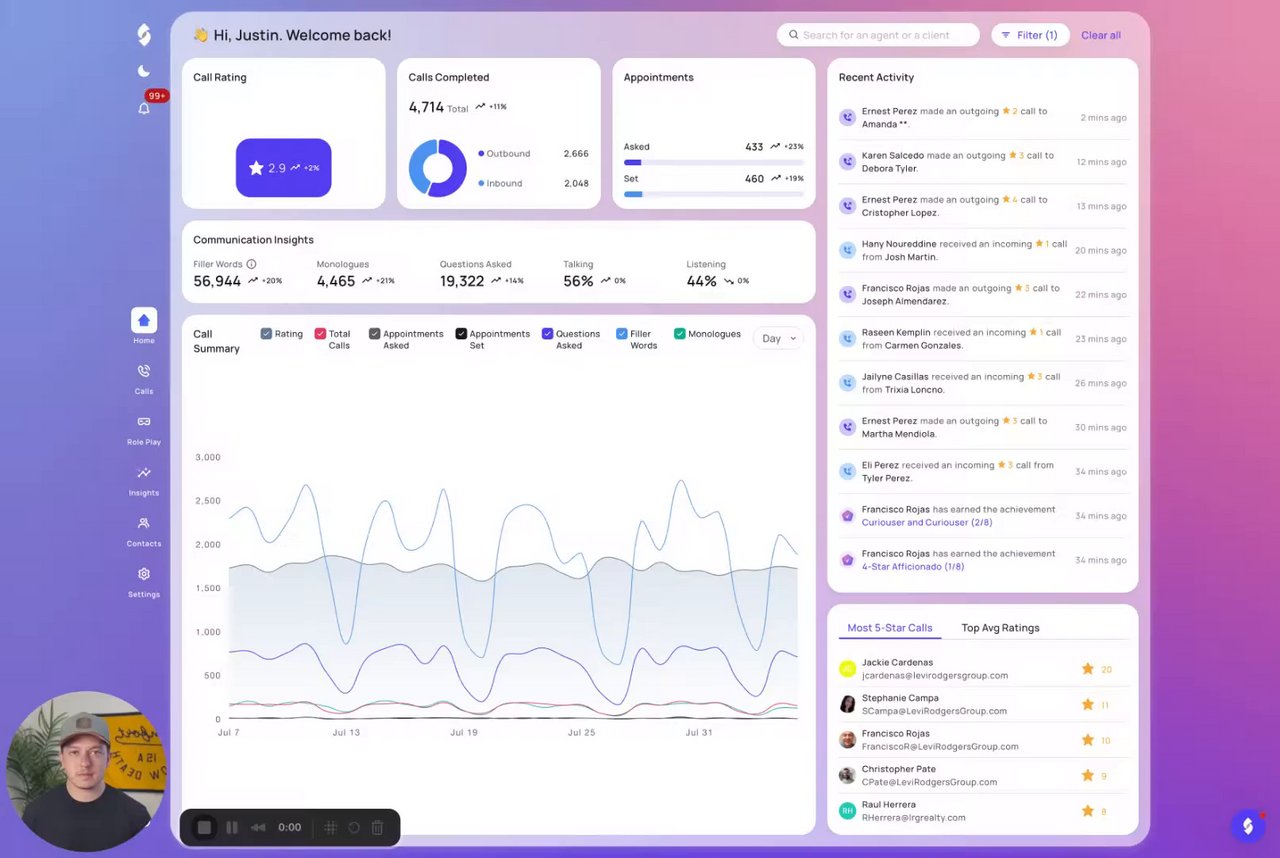This screenshot has height=858, width=1280.
Task: Toggle the Total Calls checkbox
Action: [x=320, y=334]
